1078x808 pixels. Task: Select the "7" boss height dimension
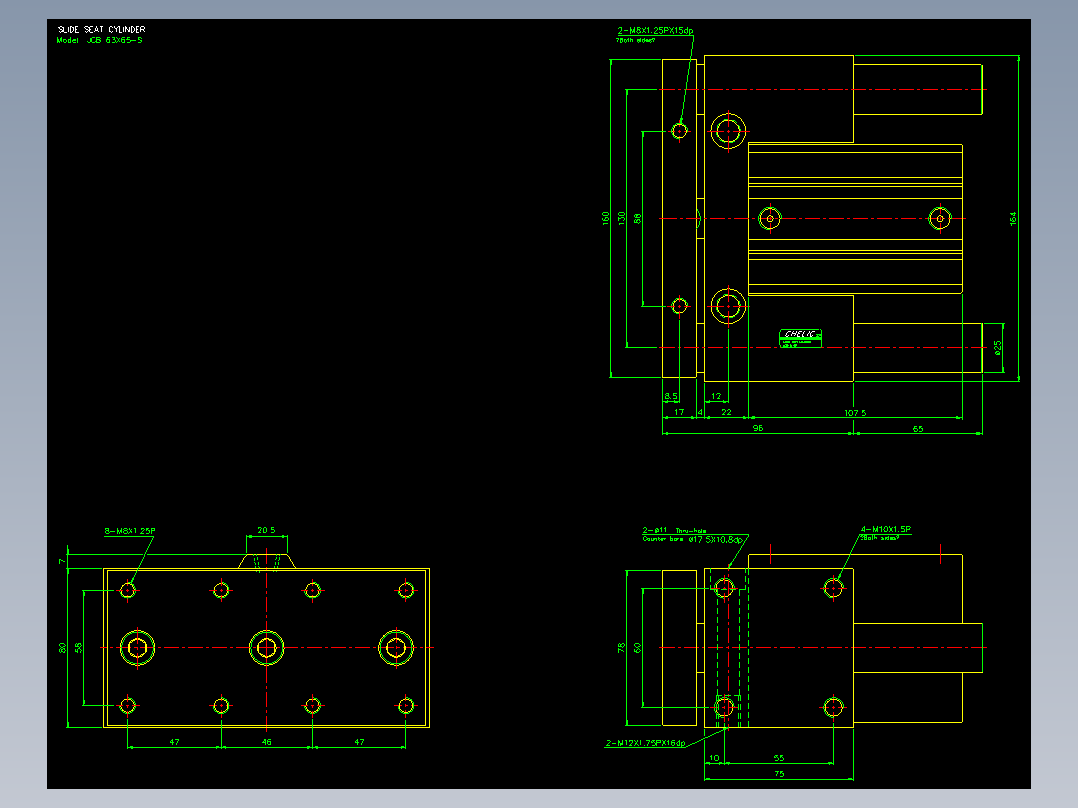point(62,561)
